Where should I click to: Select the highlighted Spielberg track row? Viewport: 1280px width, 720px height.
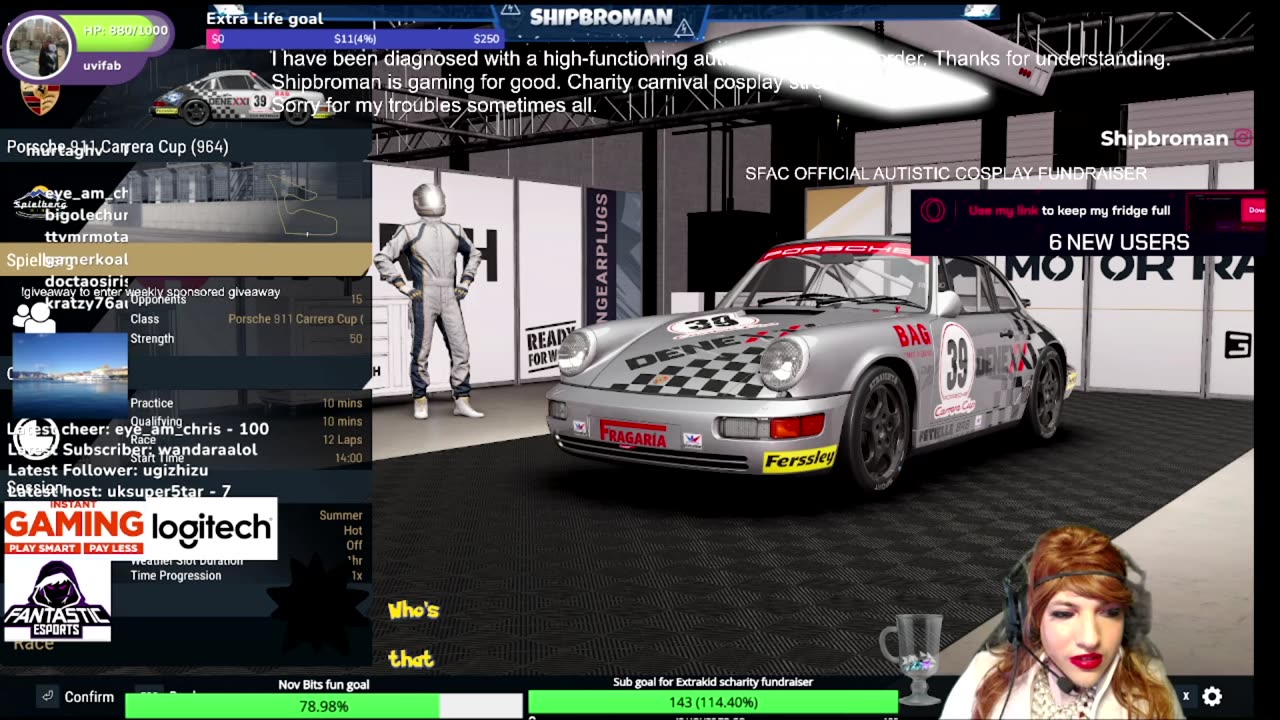[x=186, y=260]
